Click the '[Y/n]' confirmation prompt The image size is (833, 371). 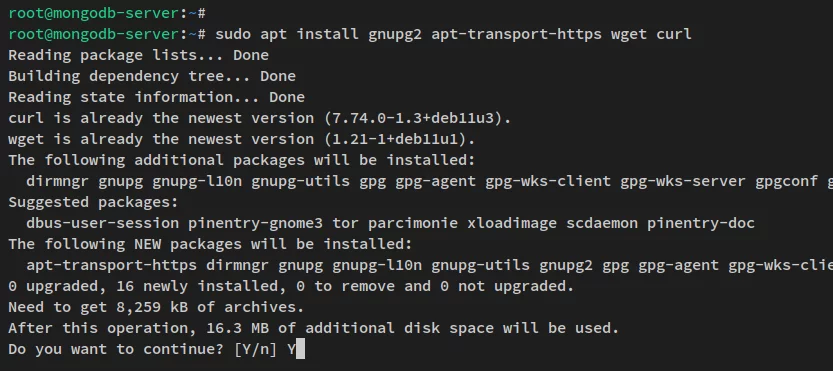click(256, 350)
